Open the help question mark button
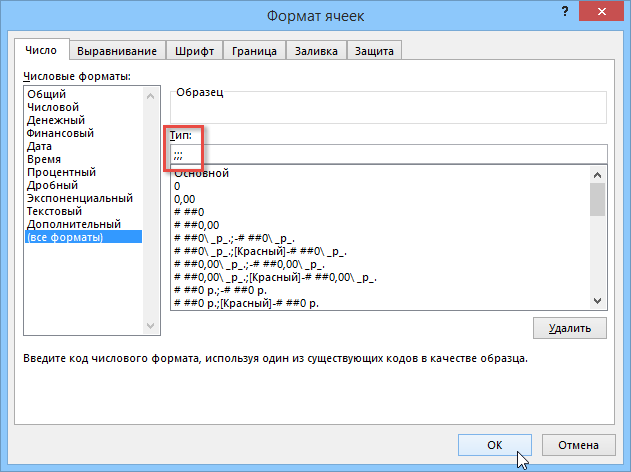The image size is (631, 472). click(x=565, y=11)
